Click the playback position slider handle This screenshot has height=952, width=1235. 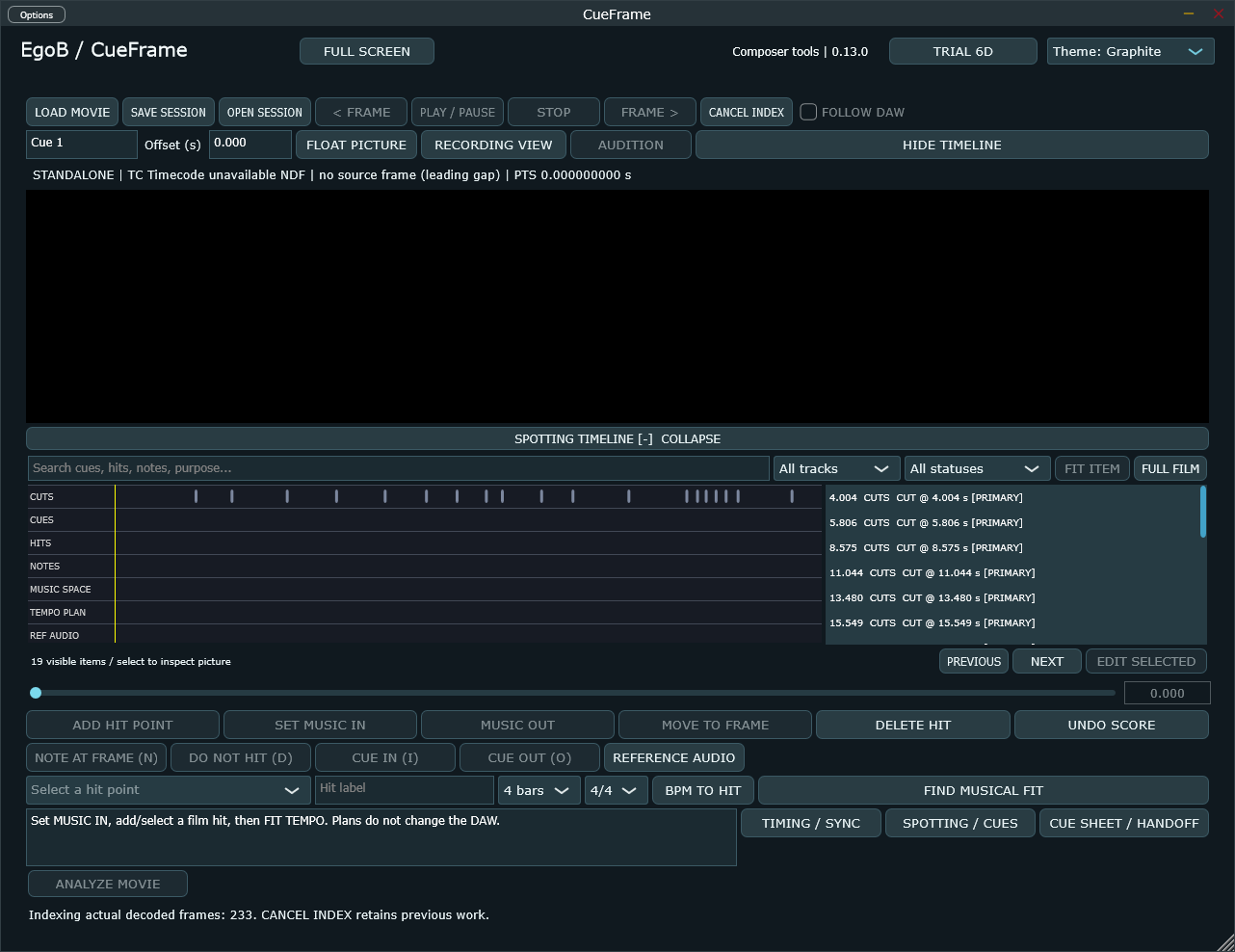pyautogui.click(x=36, y=693)
